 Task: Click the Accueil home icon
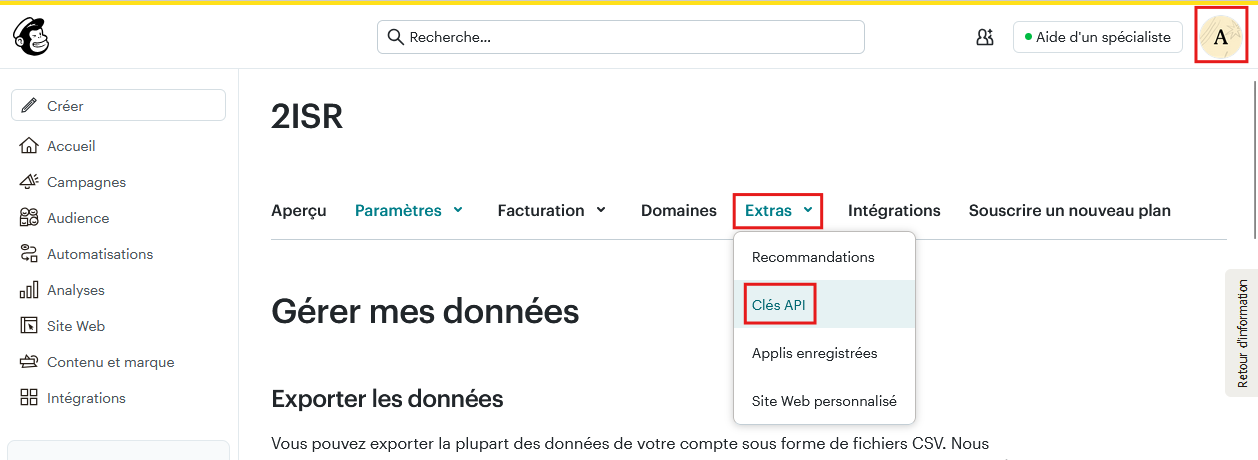coord(29,146)
